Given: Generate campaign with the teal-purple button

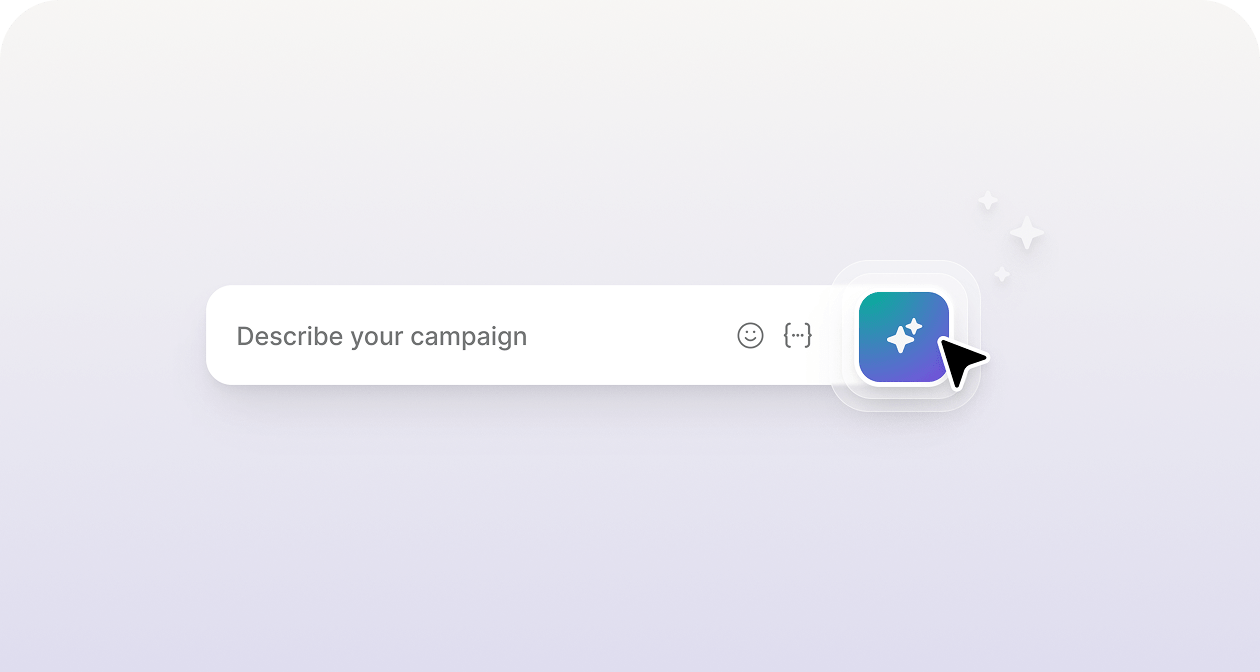Looking at the screenshot, I should point(904,337).
